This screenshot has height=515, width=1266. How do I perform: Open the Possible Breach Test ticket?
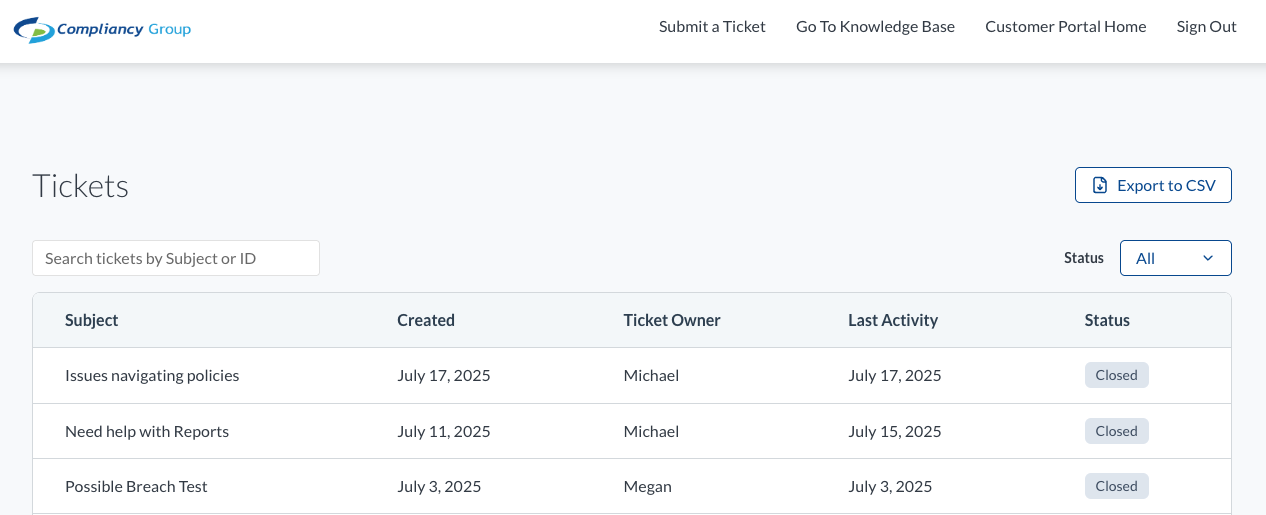[x=136, y=487]
